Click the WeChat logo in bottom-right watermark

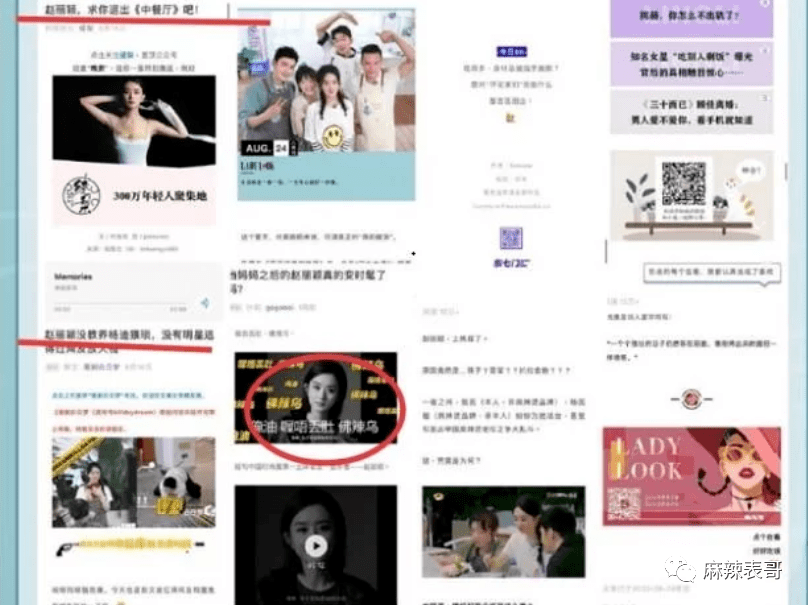[685, 570]
